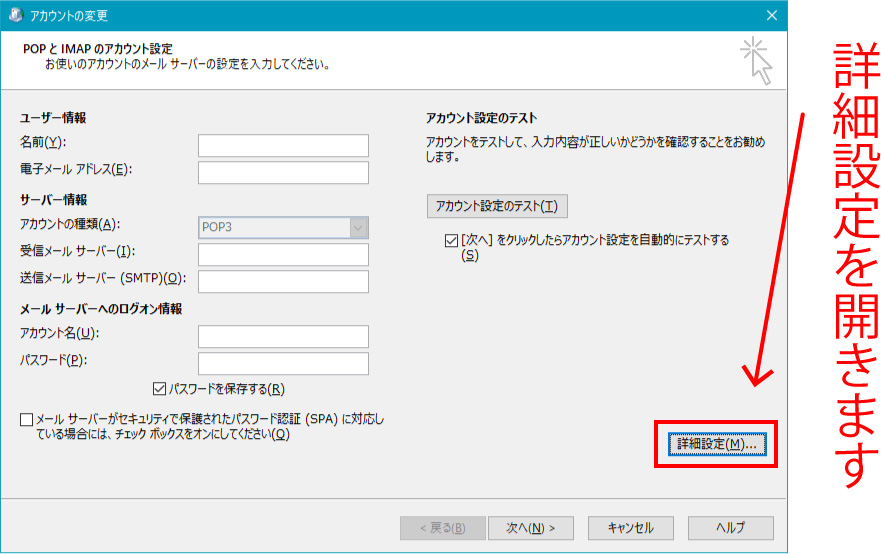Enable the SPA password authentication checkbox
Screen dimensions: 882x554
(26, 420)
